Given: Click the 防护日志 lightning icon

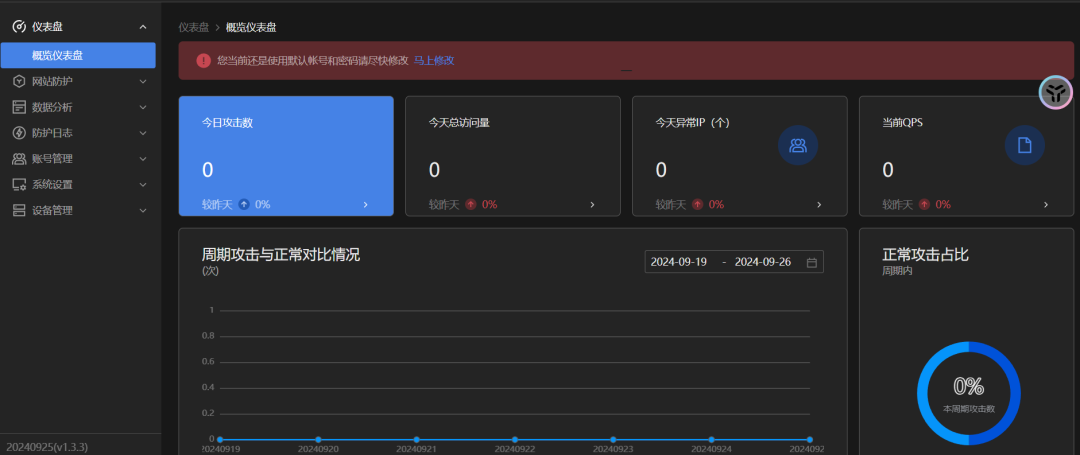Looking at the screenshot, I should [19, 133].
